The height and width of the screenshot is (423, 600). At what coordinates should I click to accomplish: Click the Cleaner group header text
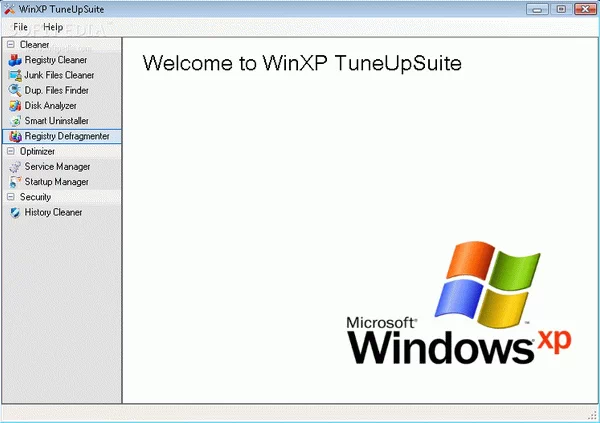pos(34,45)
